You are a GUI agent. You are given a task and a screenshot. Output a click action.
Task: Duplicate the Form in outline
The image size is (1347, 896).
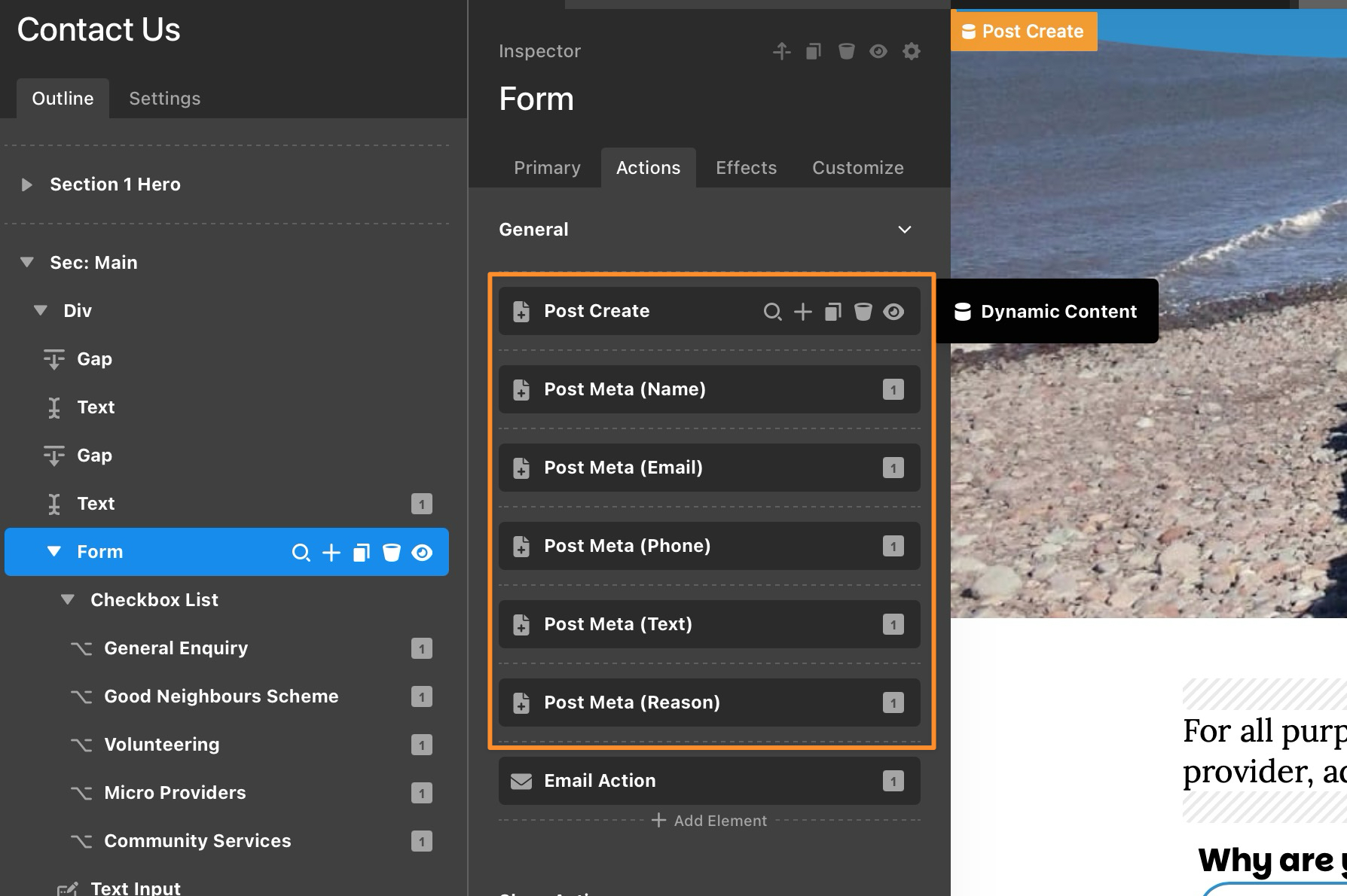tap(362, 553)
